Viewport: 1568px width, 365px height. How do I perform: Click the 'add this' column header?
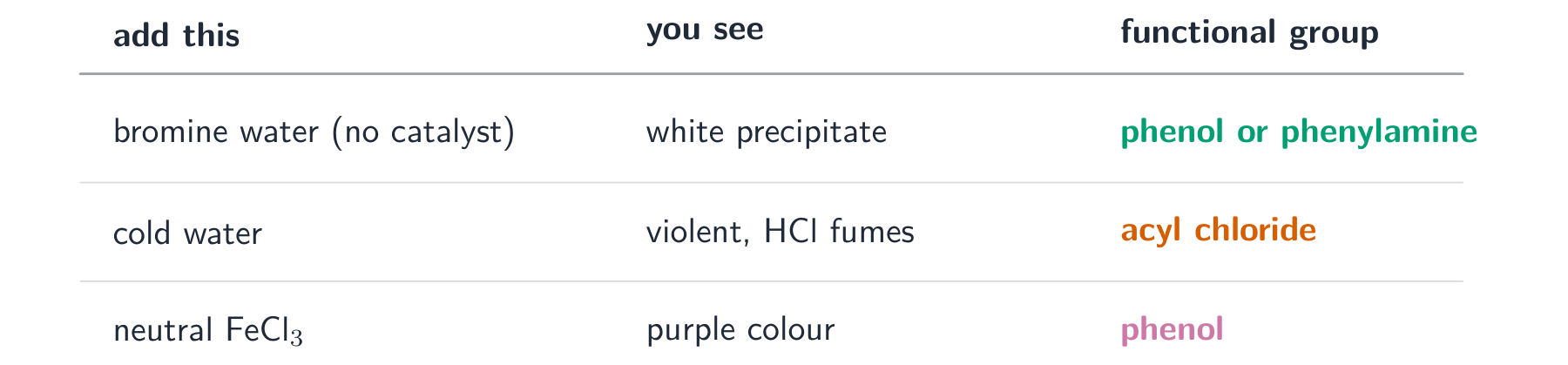point(176,36)
